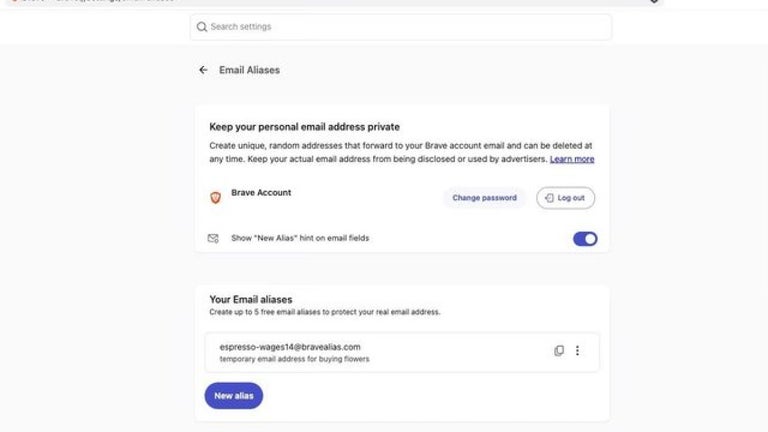Screen dimensions: 768x432
Task: Click the magnifier icon in Search settings
Action: pos(202,27)
